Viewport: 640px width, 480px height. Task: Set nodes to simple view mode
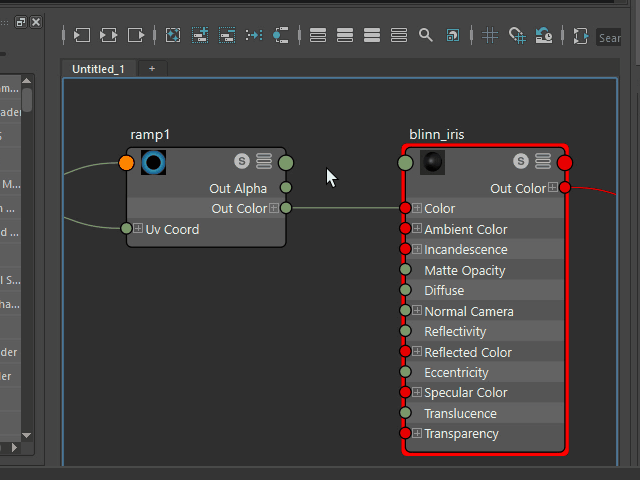click(x=318, y=35)
